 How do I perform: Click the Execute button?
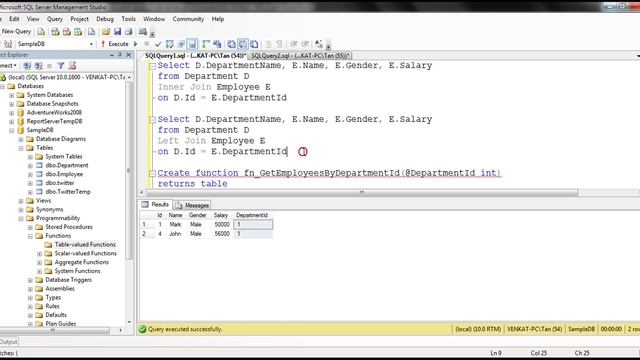point(114,44)
